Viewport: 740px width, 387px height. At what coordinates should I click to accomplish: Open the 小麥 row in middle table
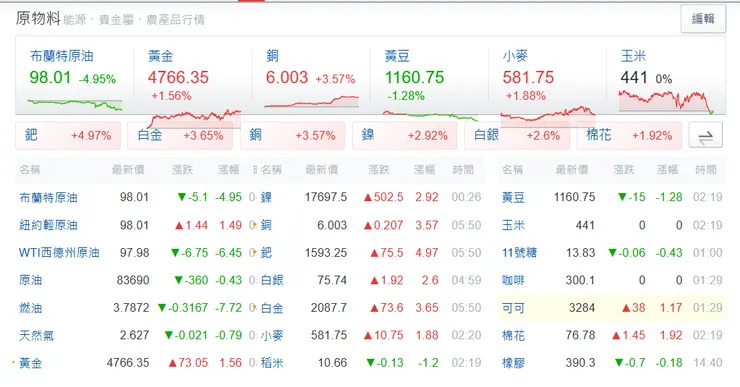tap(272, 336)
